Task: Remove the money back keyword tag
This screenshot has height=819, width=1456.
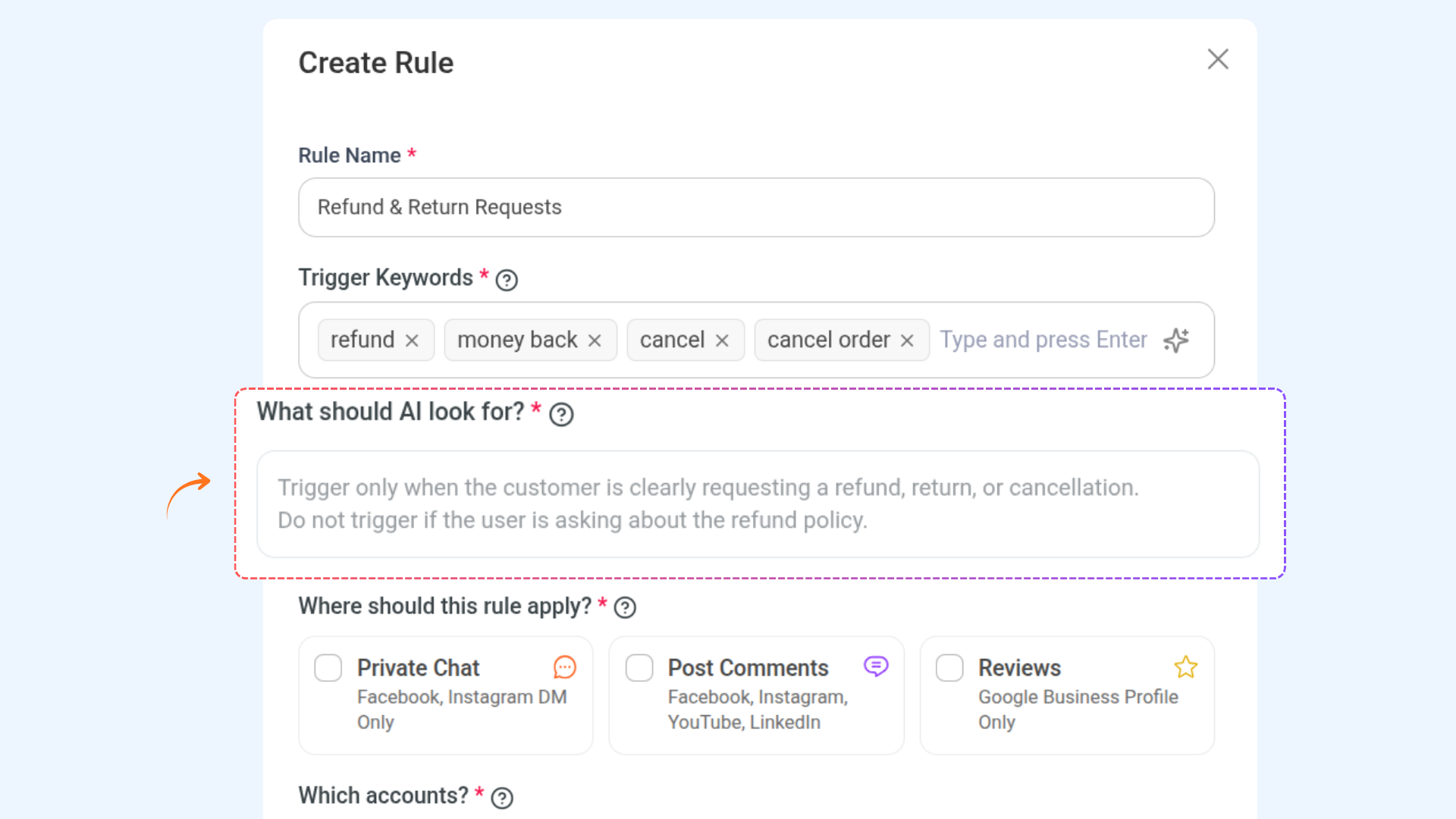Action: coord(595,340)
